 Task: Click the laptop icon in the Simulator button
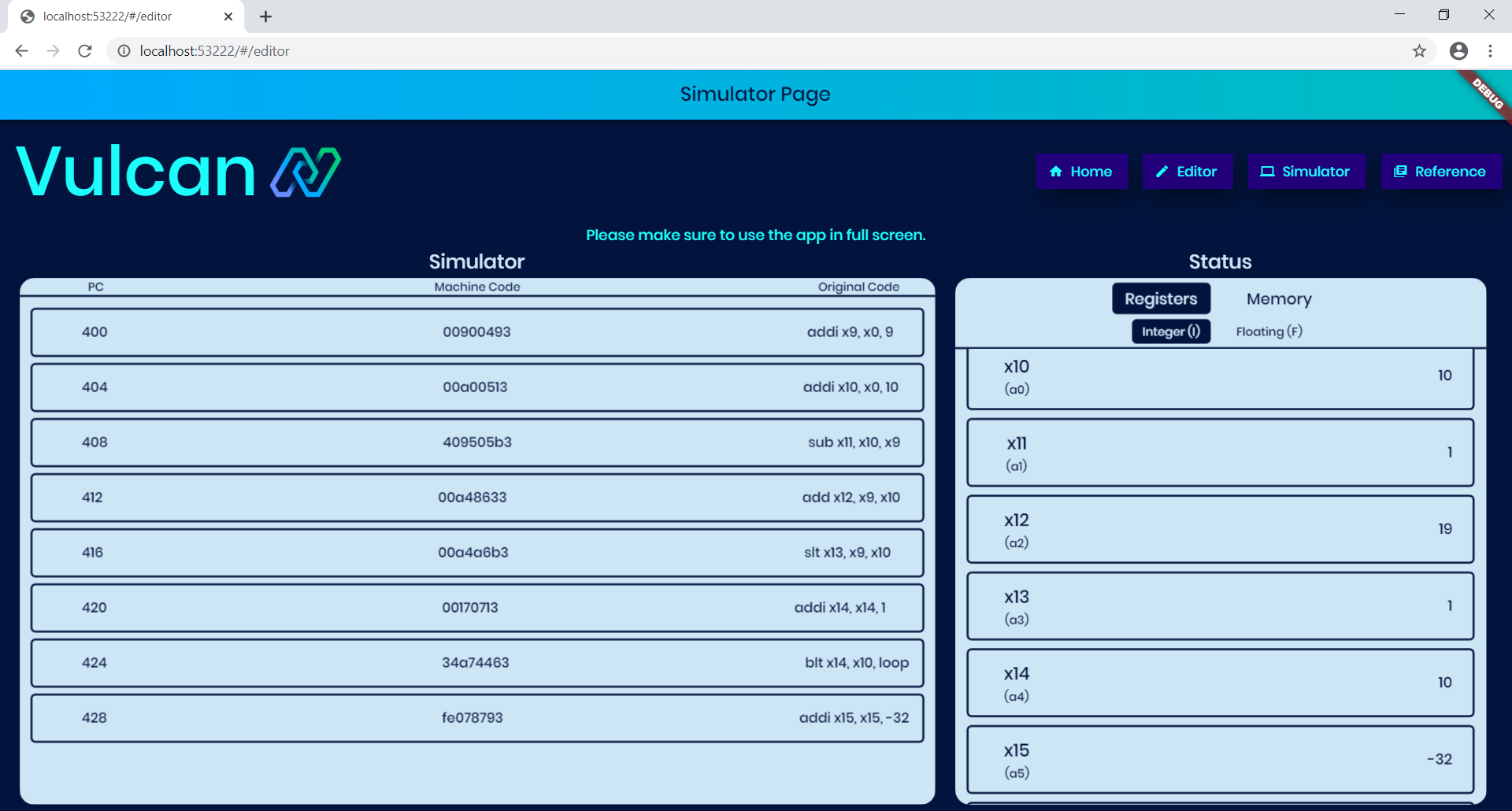[x=1267, y=172]
